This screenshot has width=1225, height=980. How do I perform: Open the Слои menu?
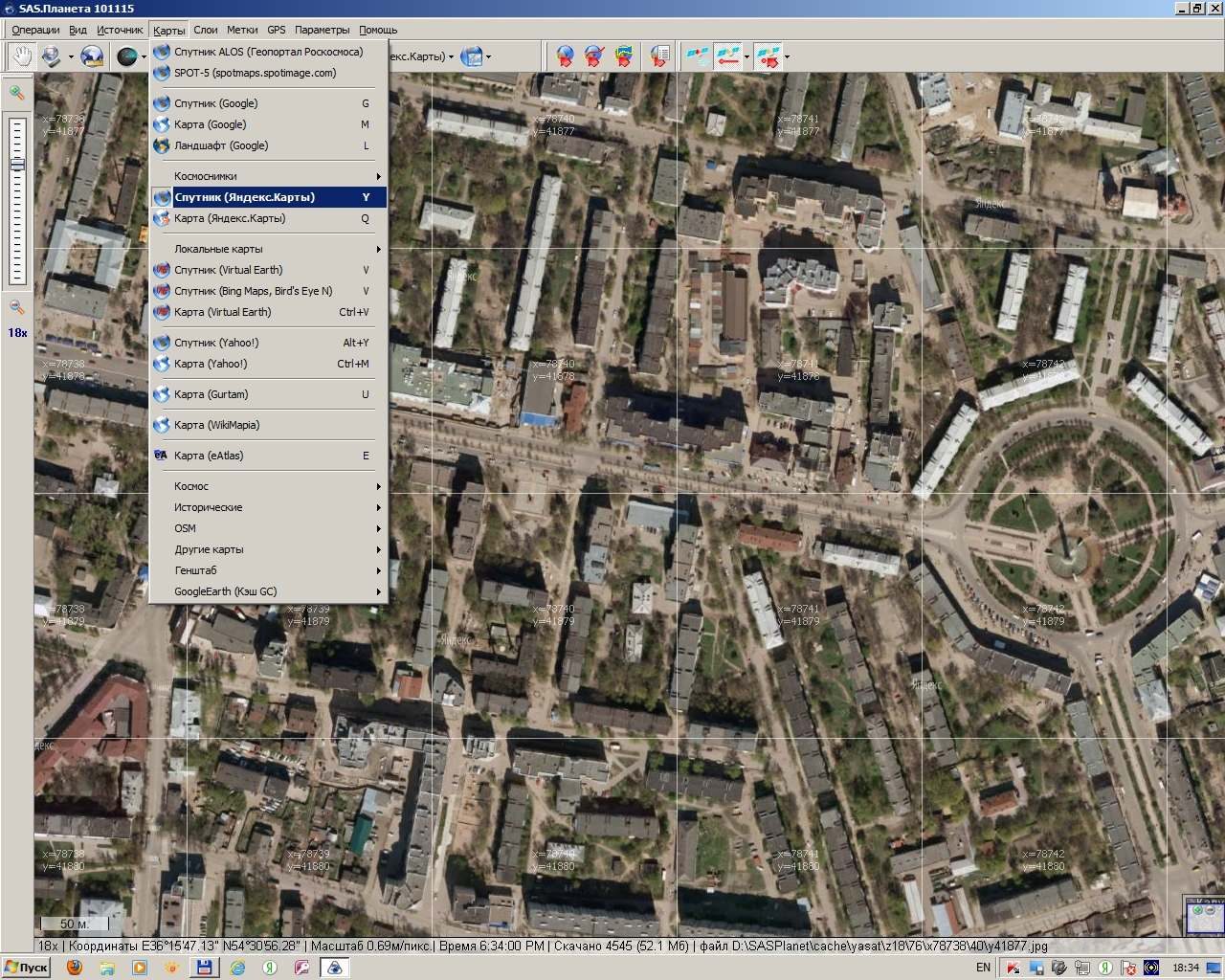pyautogui.click(x=205, y=30)
